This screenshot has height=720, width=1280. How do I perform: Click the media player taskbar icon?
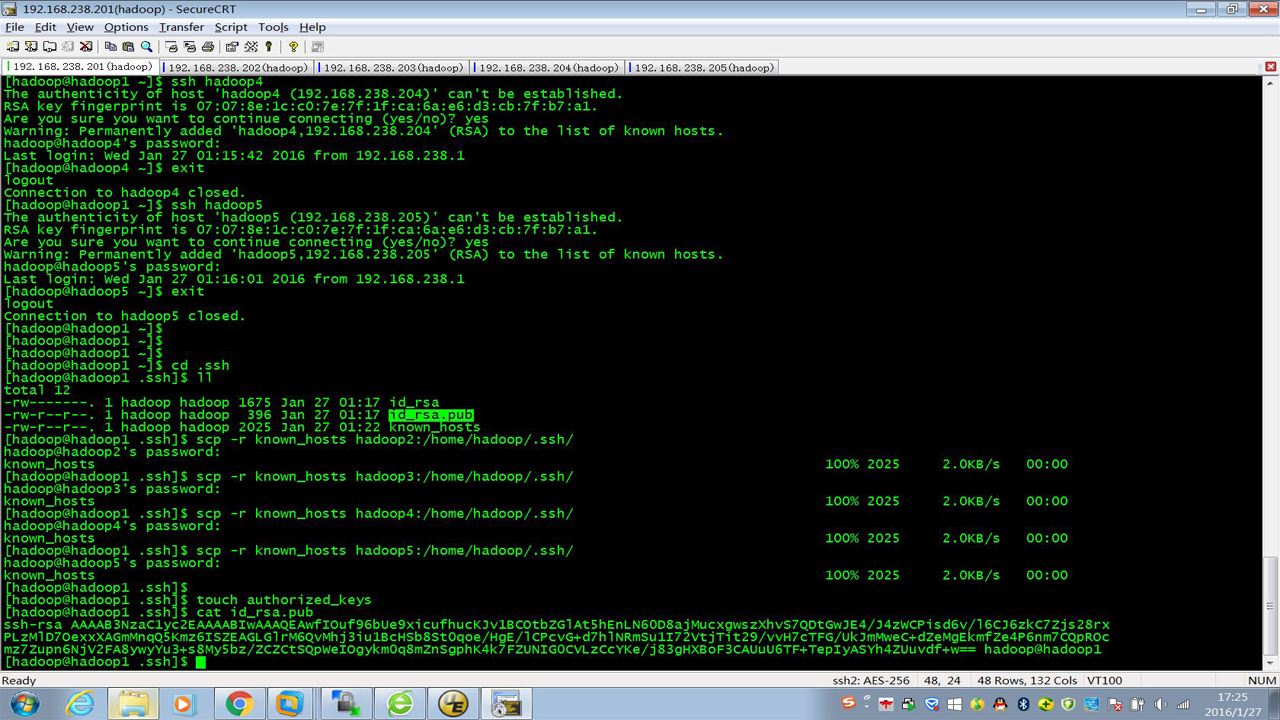[183, 704]
